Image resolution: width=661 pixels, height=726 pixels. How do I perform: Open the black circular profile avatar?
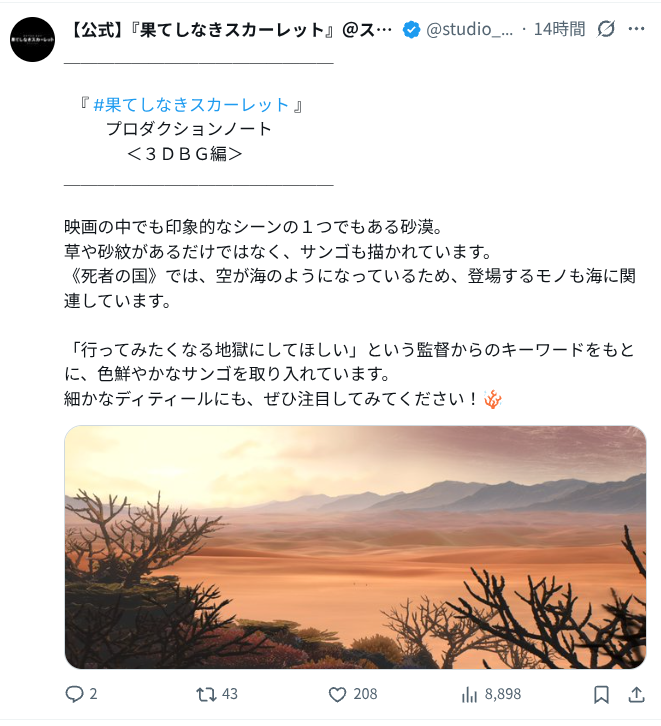tap(32, 39)
